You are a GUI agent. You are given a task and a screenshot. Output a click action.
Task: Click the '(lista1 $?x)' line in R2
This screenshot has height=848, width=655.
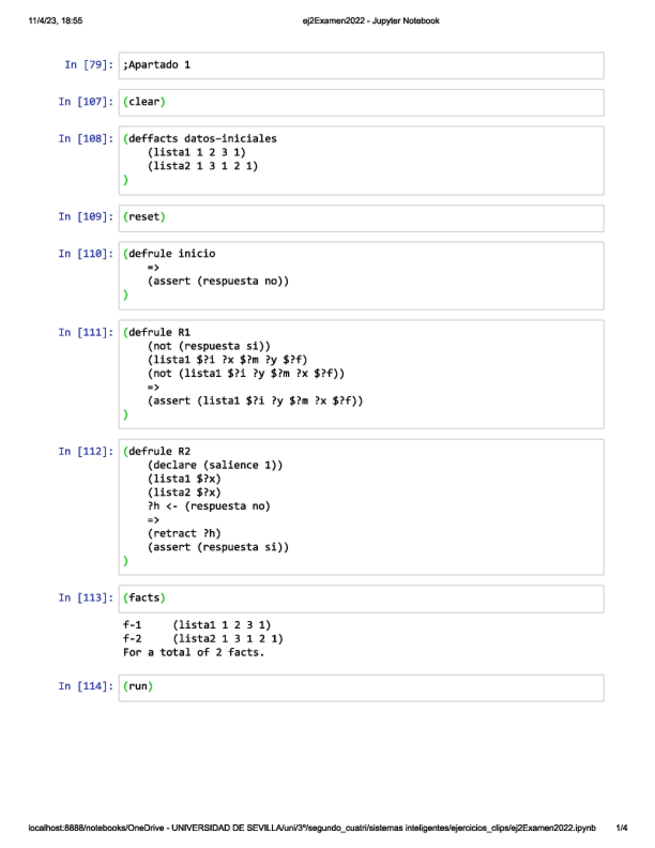pos(184,478)
